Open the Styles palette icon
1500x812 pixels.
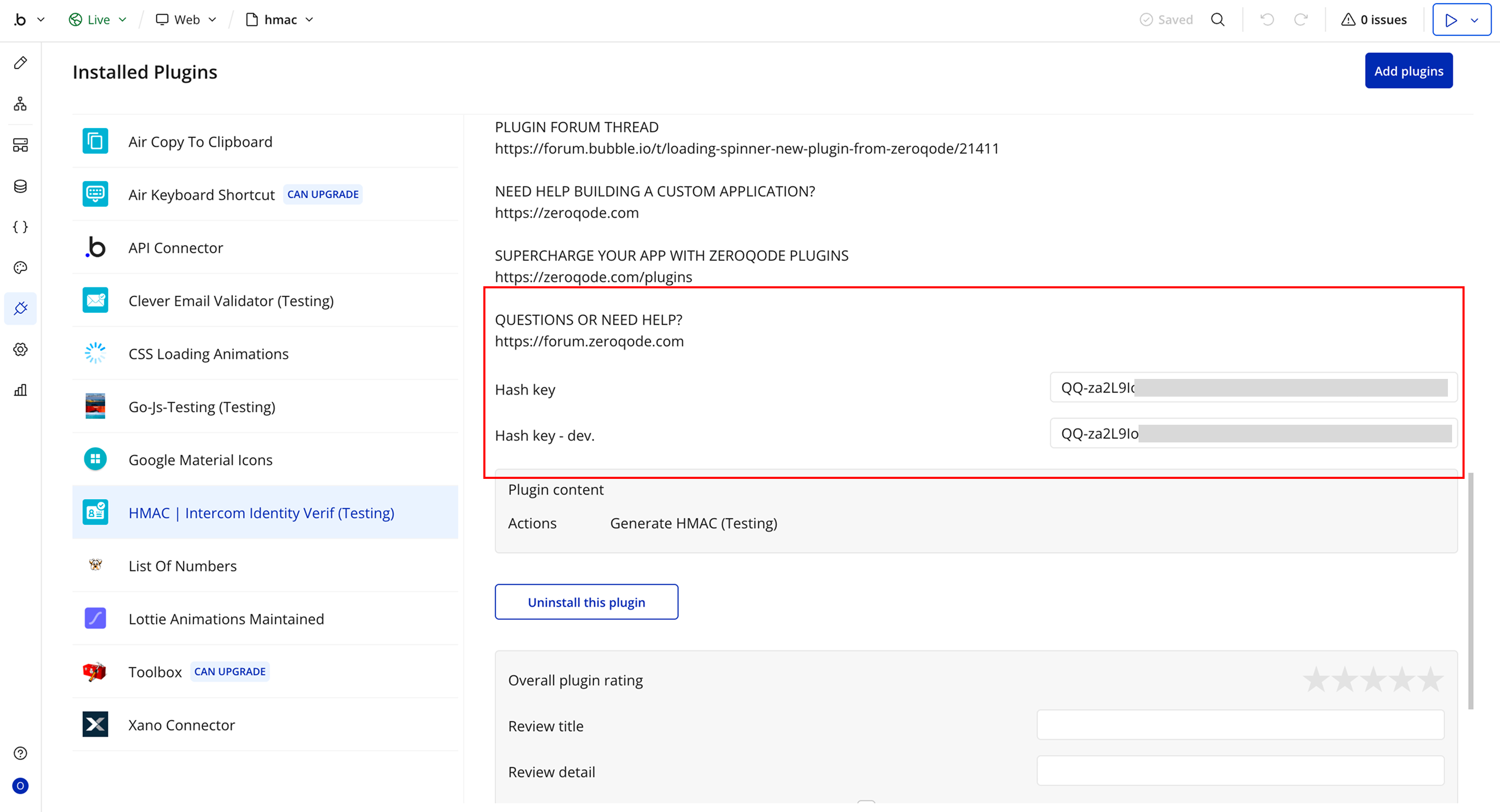(x=20, y=268)
